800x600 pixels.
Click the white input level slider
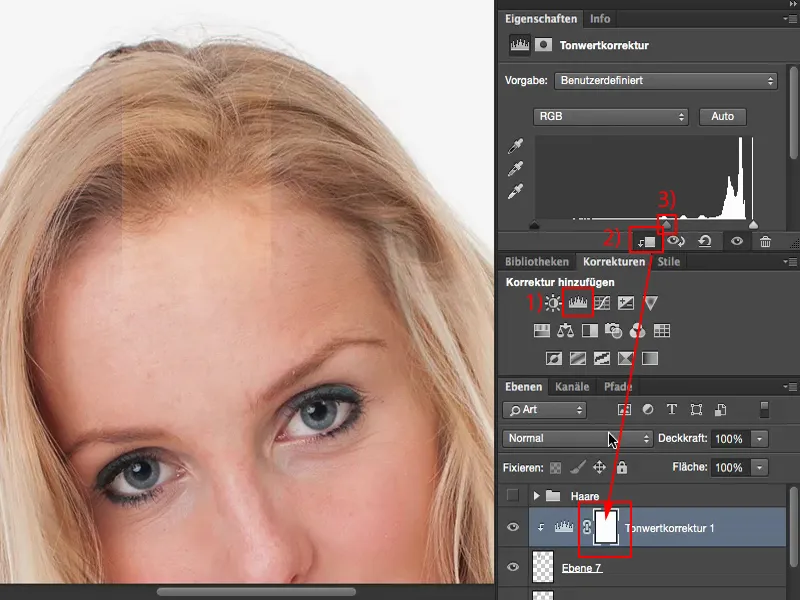tap(754, 225)
